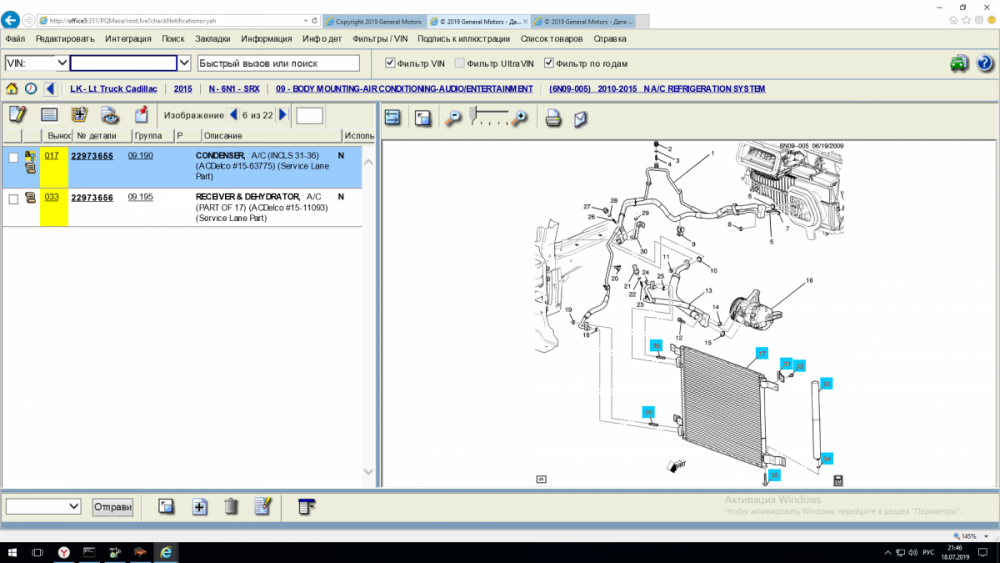
Task: Click the trash can icon in bottom toolbar
Action: click(231, 507)
